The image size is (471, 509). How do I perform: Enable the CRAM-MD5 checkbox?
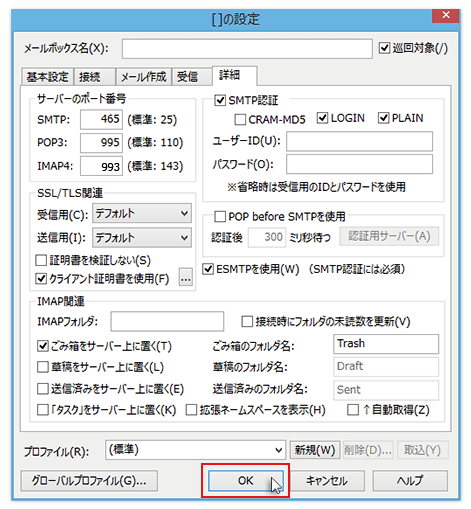[240, 119]
